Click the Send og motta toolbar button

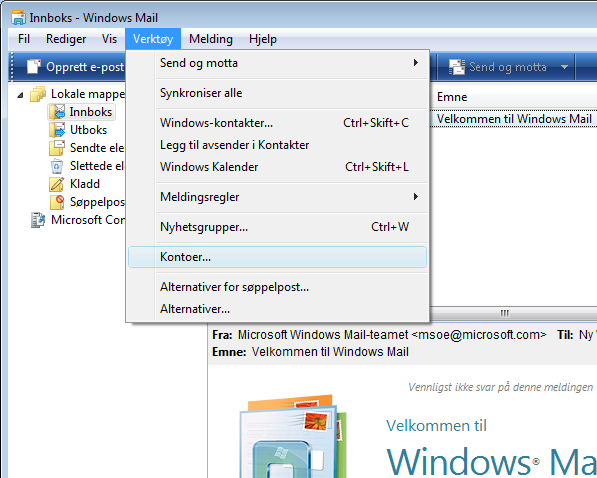click(x=497, y=67)
